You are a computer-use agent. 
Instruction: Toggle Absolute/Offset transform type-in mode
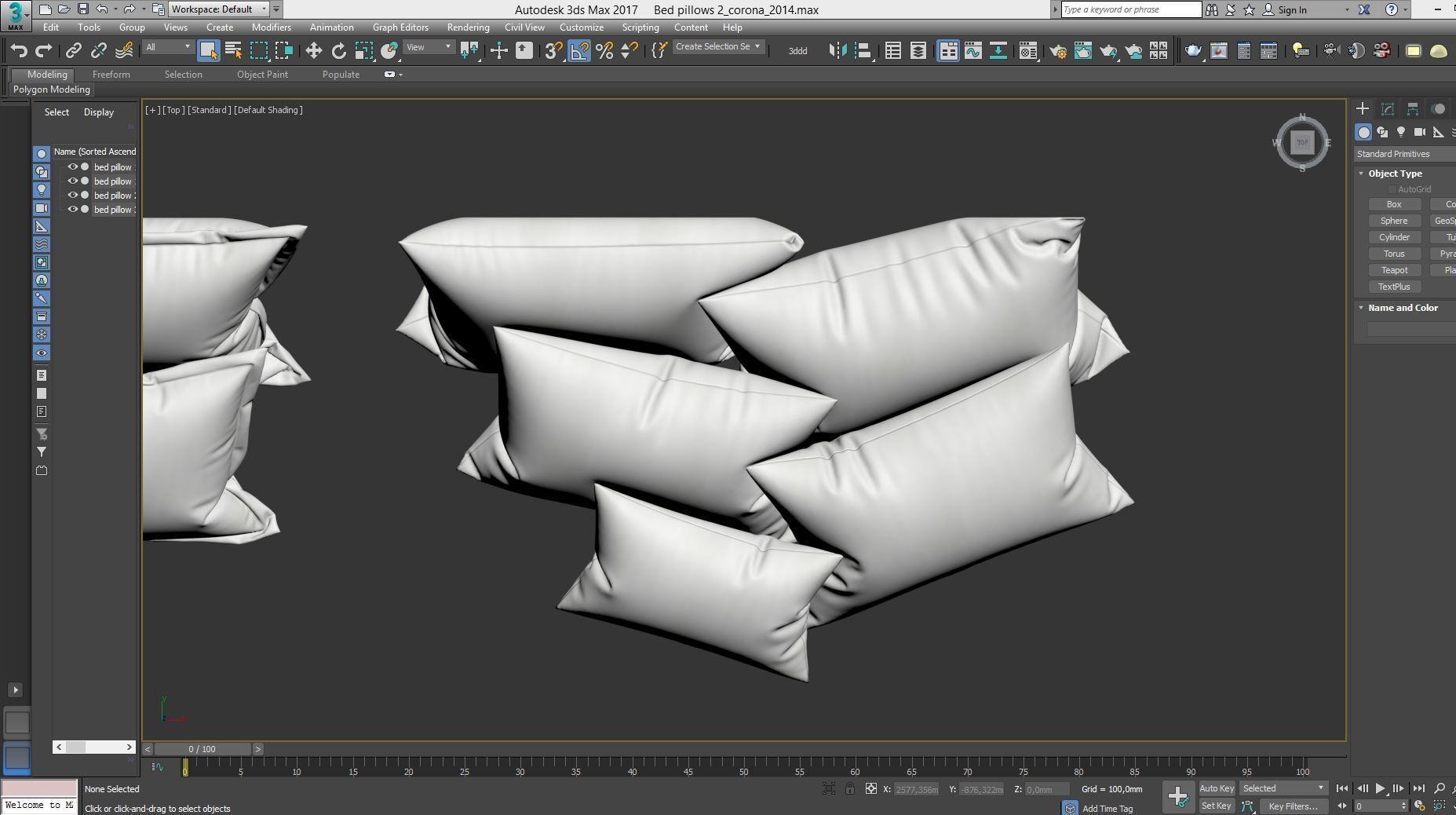pyautogui.click(x=871, y=788)
